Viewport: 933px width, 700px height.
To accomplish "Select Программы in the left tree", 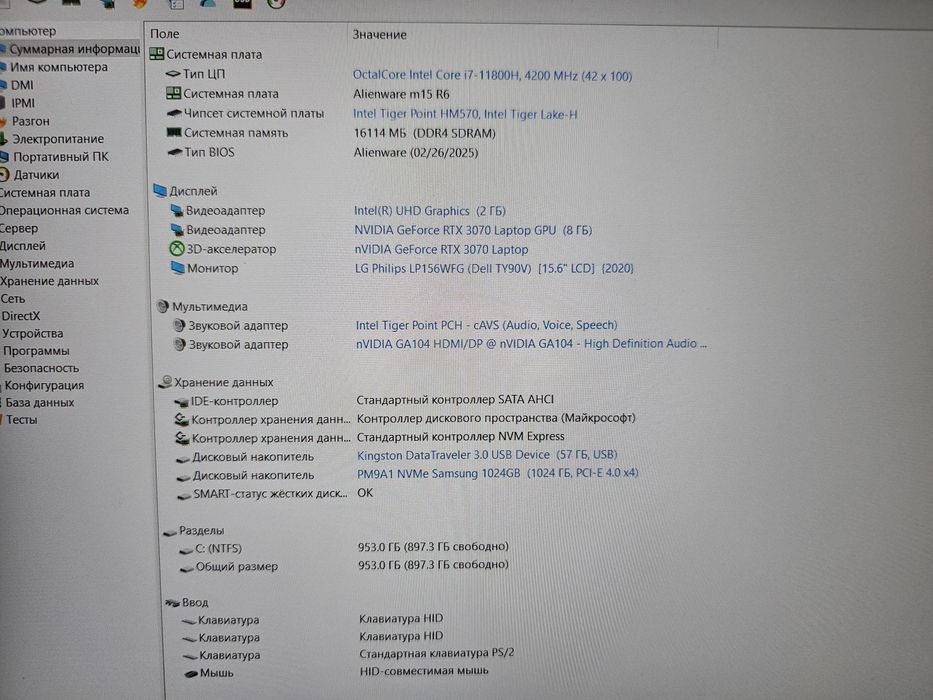I will click(36, 351).
